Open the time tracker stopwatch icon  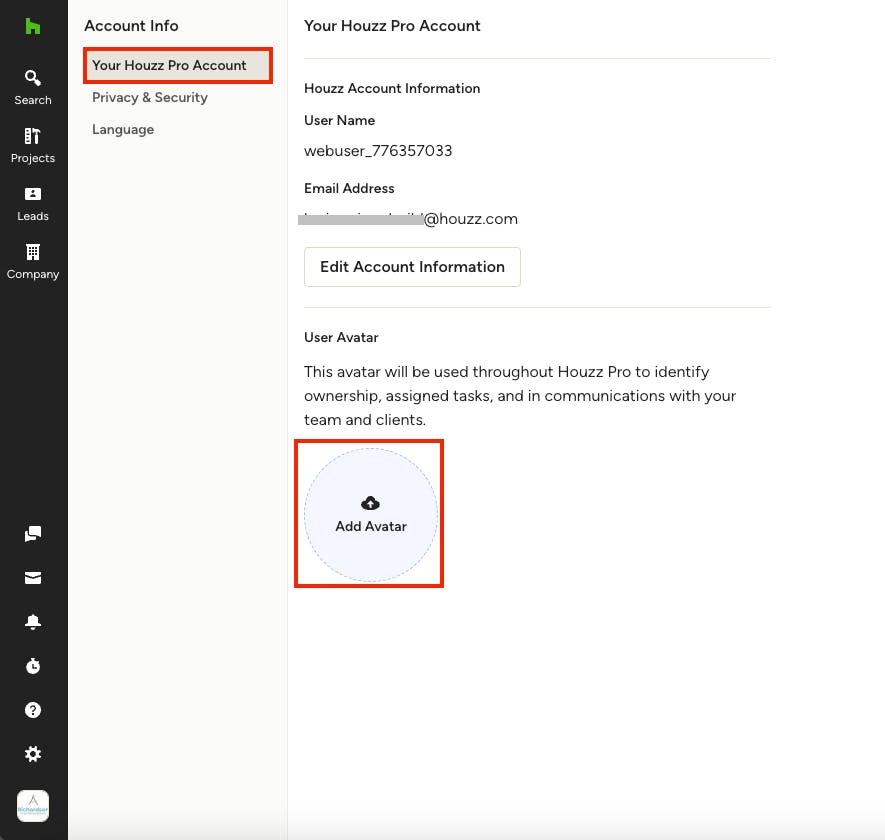33,666
